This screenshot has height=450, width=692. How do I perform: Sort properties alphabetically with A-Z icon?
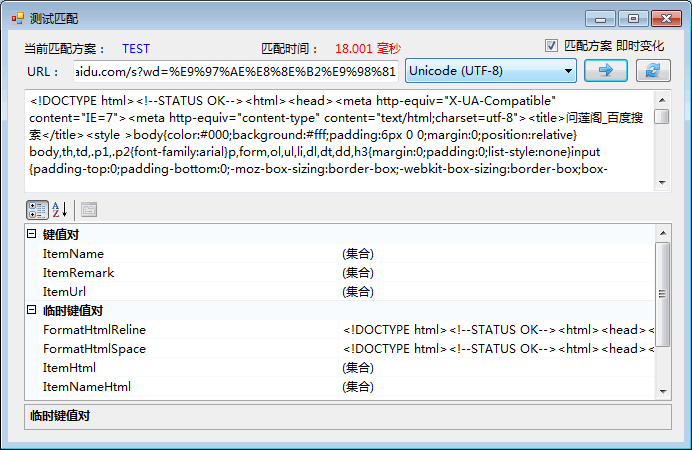[x=60, y=210]
